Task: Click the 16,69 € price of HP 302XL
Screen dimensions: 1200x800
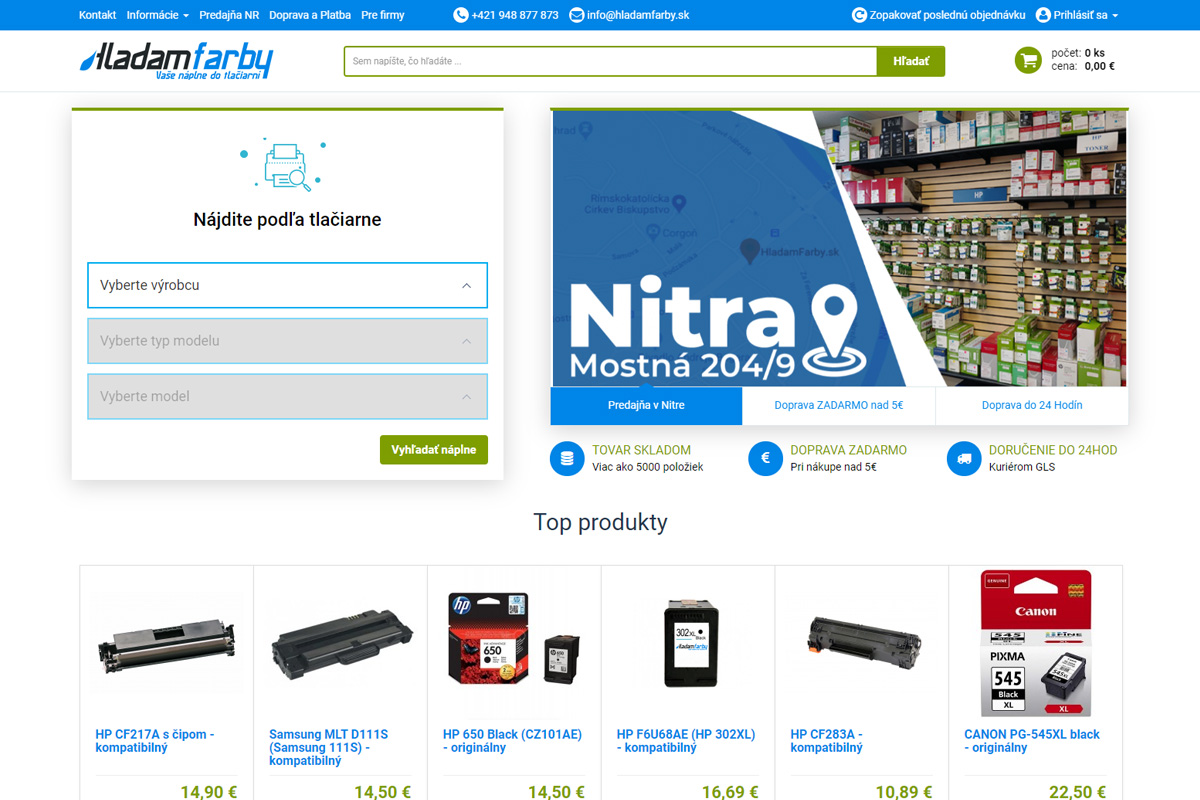Action: [730, 792]
